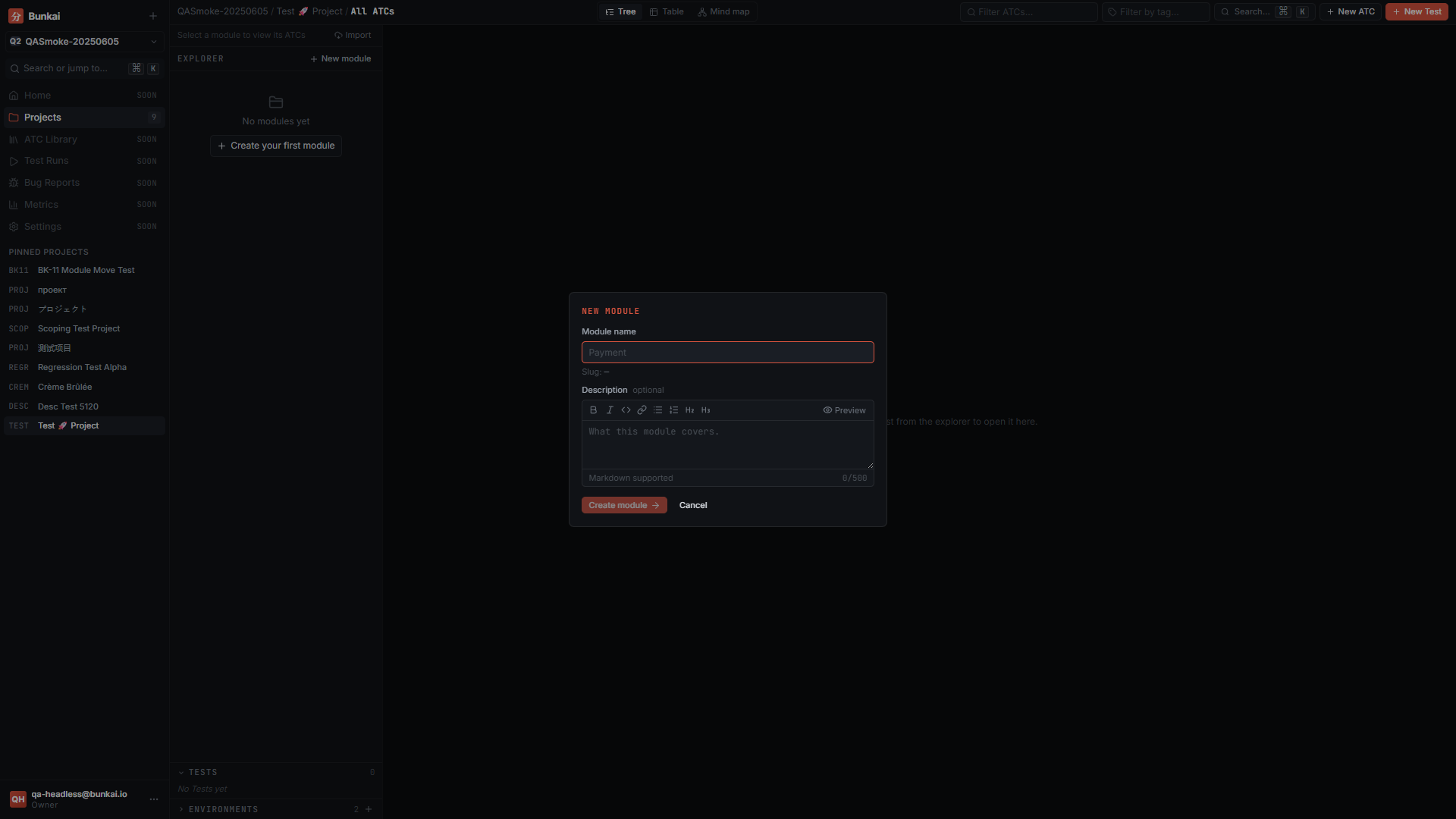
Task: Insert a bulleted list in the description
Action: pos(657,410)
